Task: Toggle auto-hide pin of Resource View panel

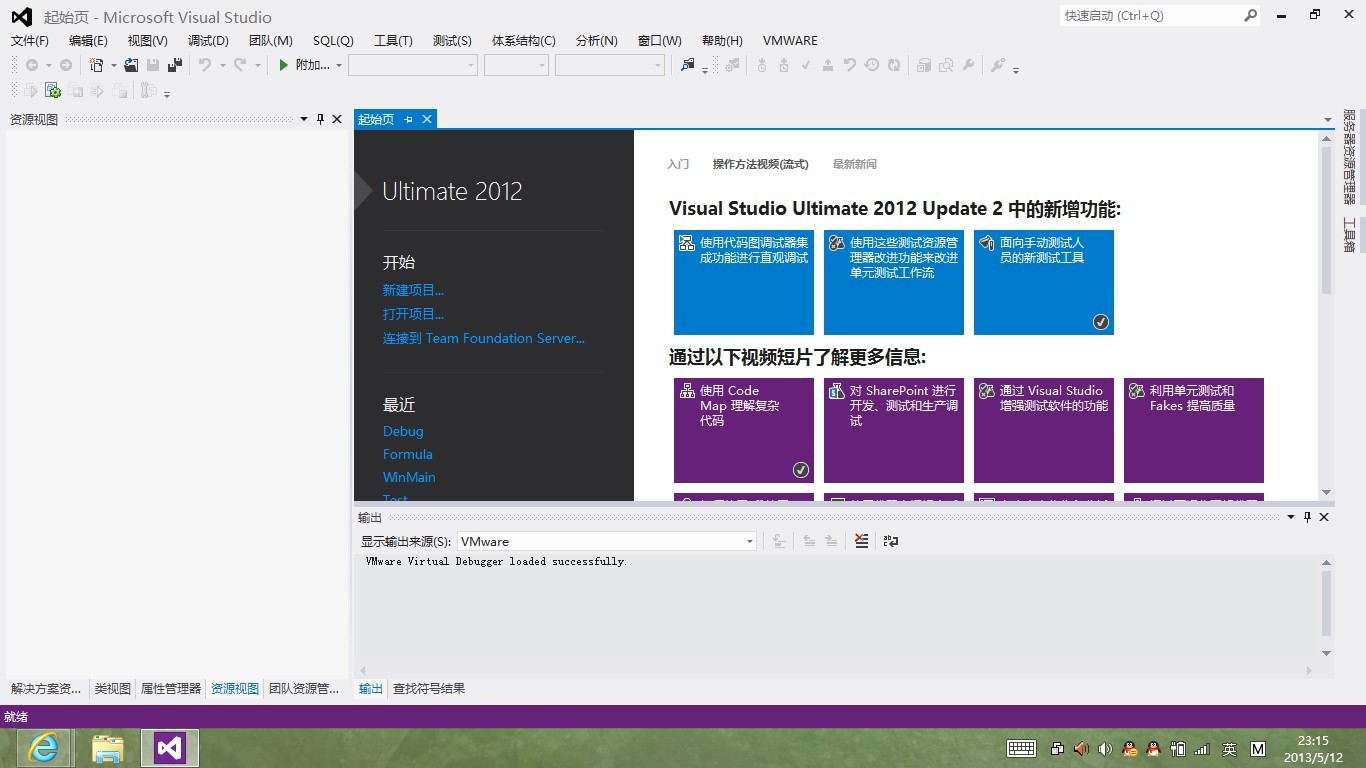Action: [320, 119]
